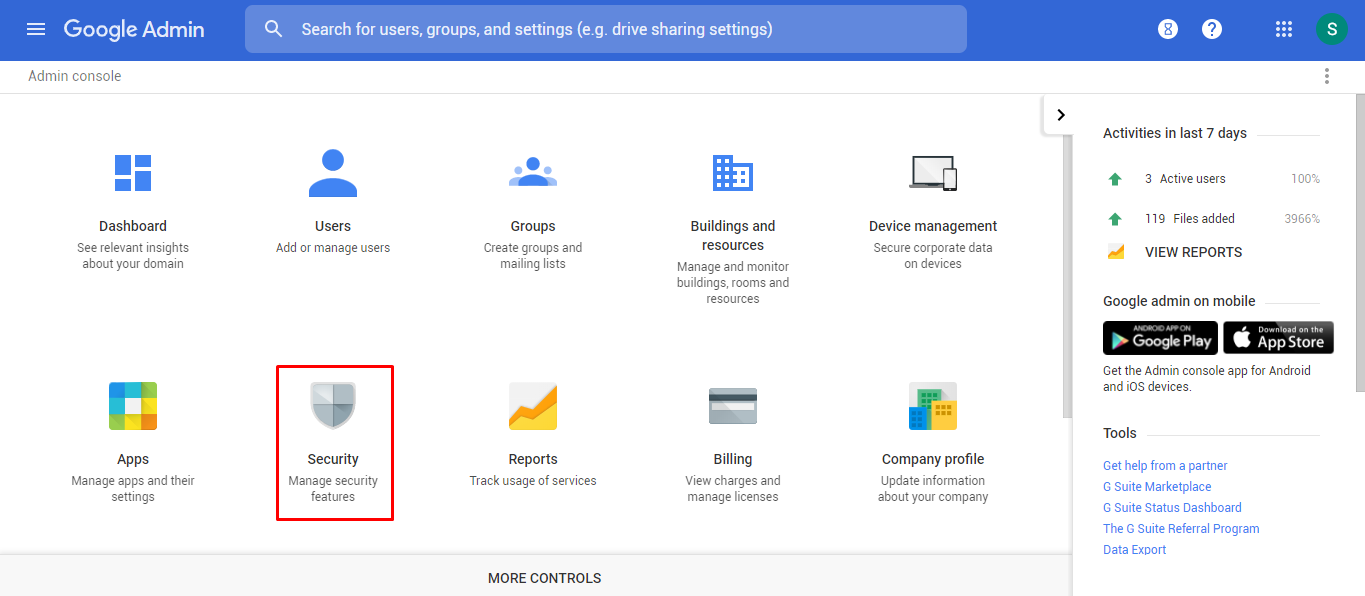Image resolution: width=1365 pixels, height=596 pixels.
Task: Open the Apps icon
Action: click(133, 406)
